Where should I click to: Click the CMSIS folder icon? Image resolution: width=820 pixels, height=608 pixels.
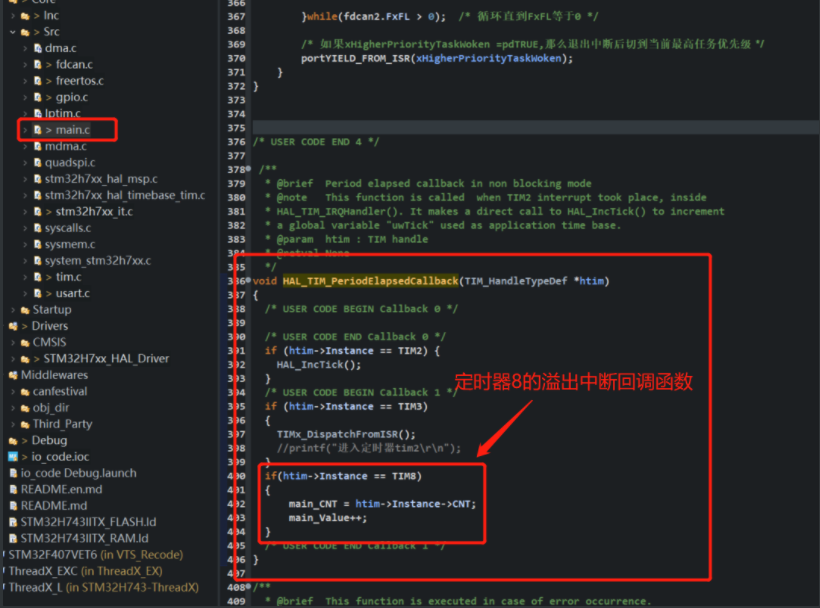coord(25,342)
